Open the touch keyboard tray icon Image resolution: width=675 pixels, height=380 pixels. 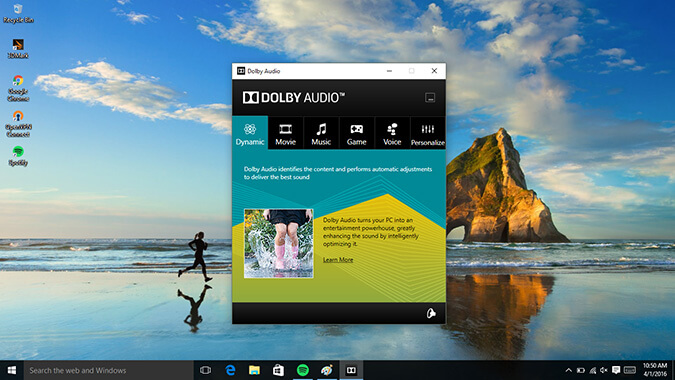pyautogui.click(x=629, y=370)
